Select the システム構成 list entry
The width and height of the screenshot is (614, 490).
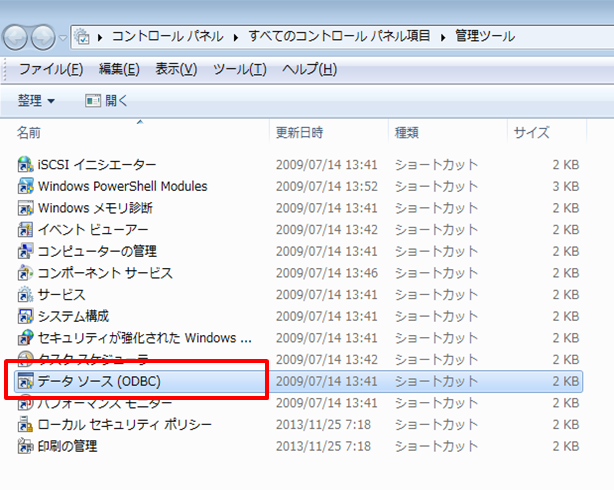73,316
